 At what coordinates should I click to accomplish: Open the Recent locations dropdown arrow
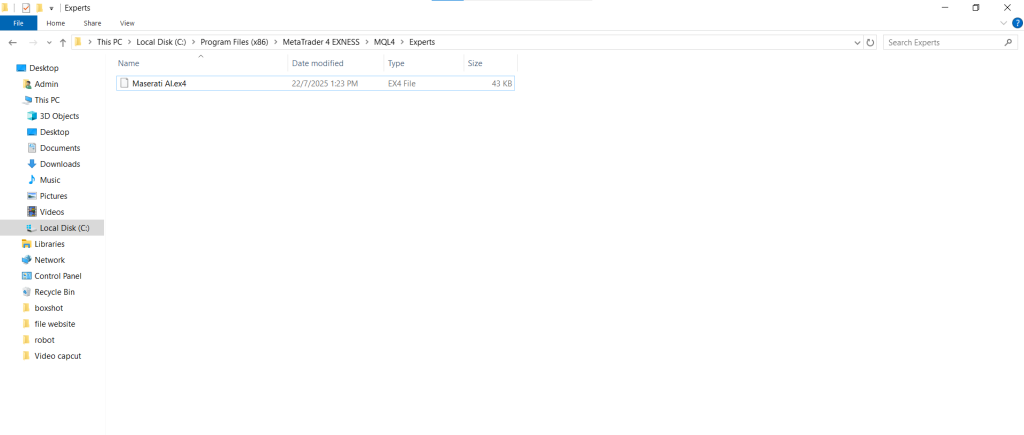coord(49,43)
